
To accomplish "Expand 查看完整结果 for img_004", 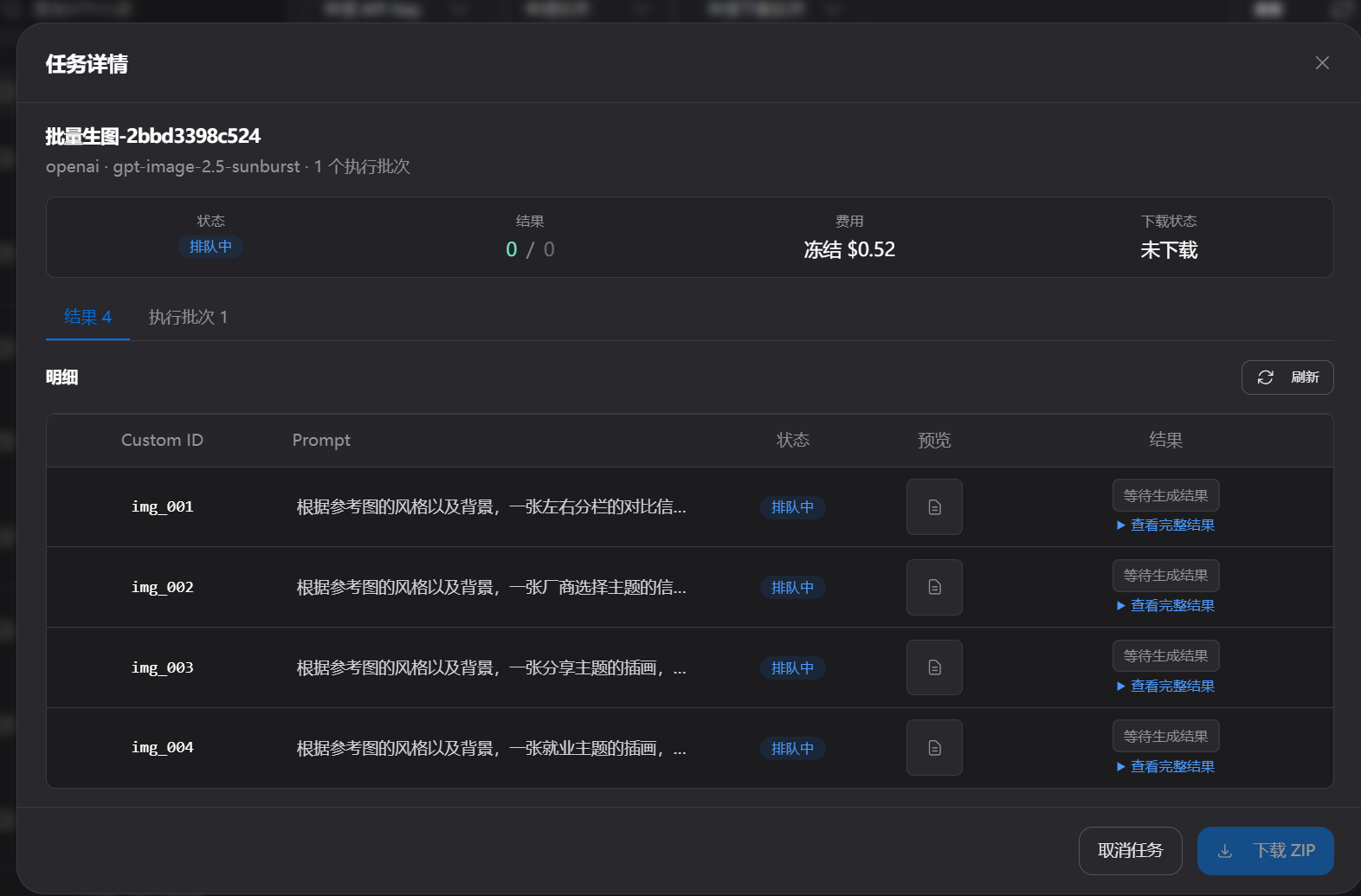I will [x=1166, y=767].
